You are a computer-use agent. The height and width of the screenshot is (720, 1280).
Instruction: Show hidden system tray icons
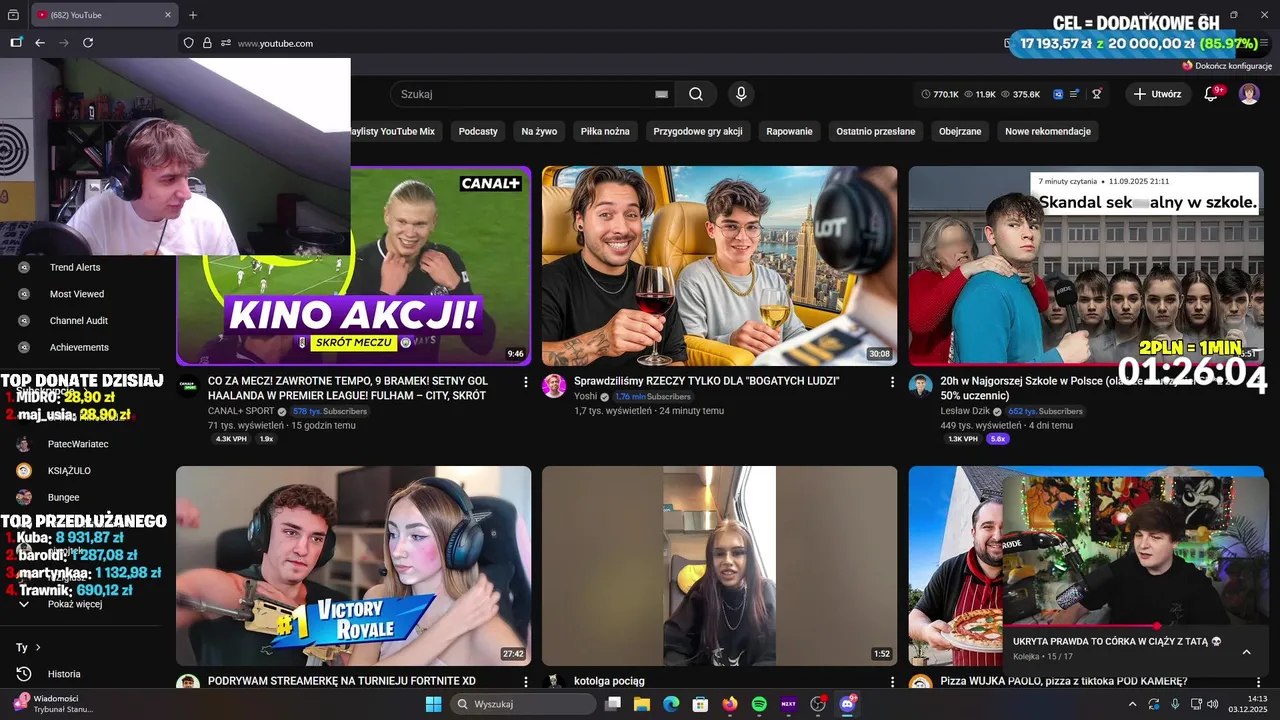1133,704
